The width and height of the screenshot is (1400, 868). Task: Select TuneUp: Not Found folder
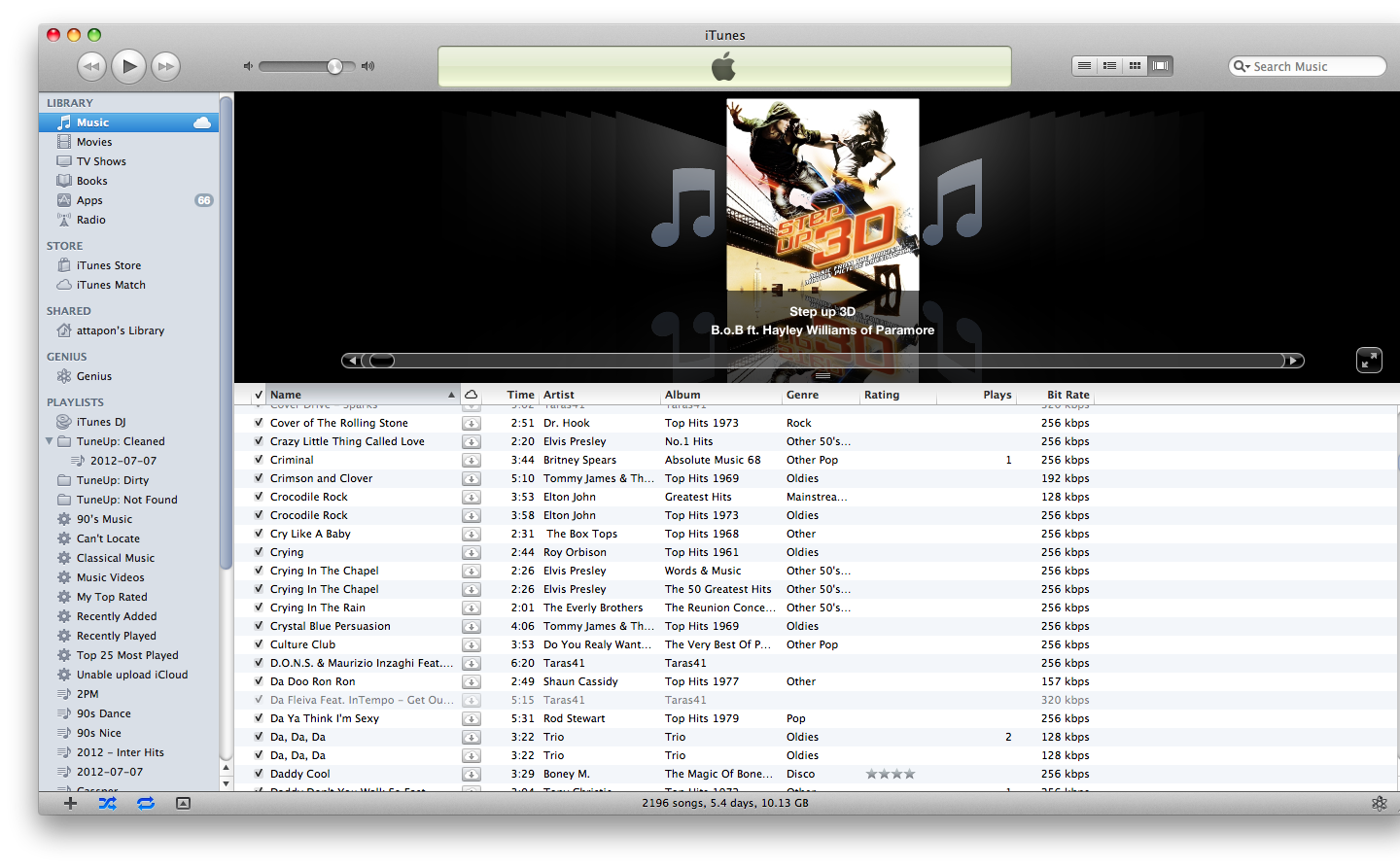coord(128,500)
